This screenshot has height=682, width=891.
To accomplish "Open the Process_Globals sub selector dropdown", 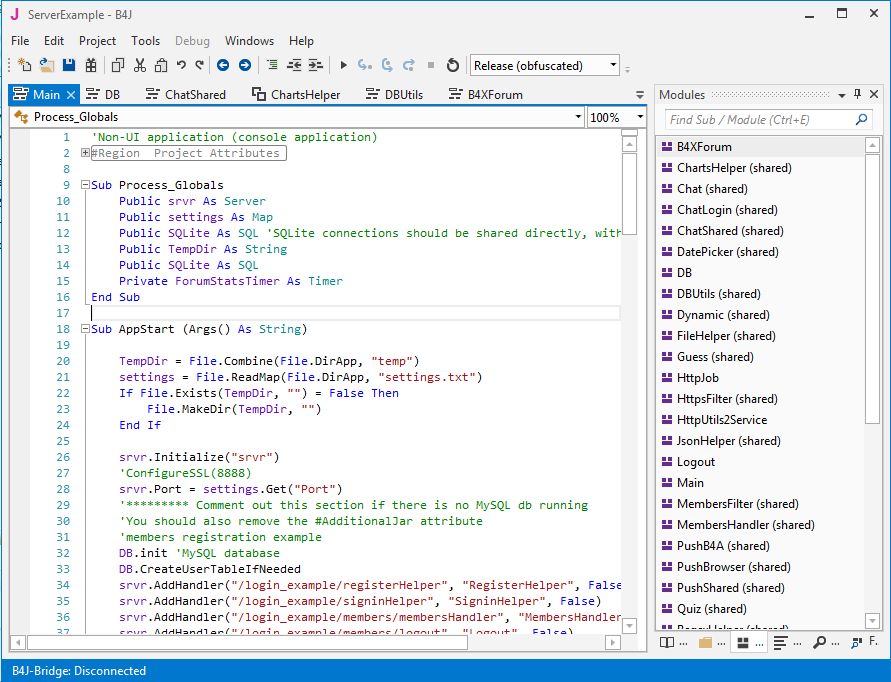I will 578,117.
